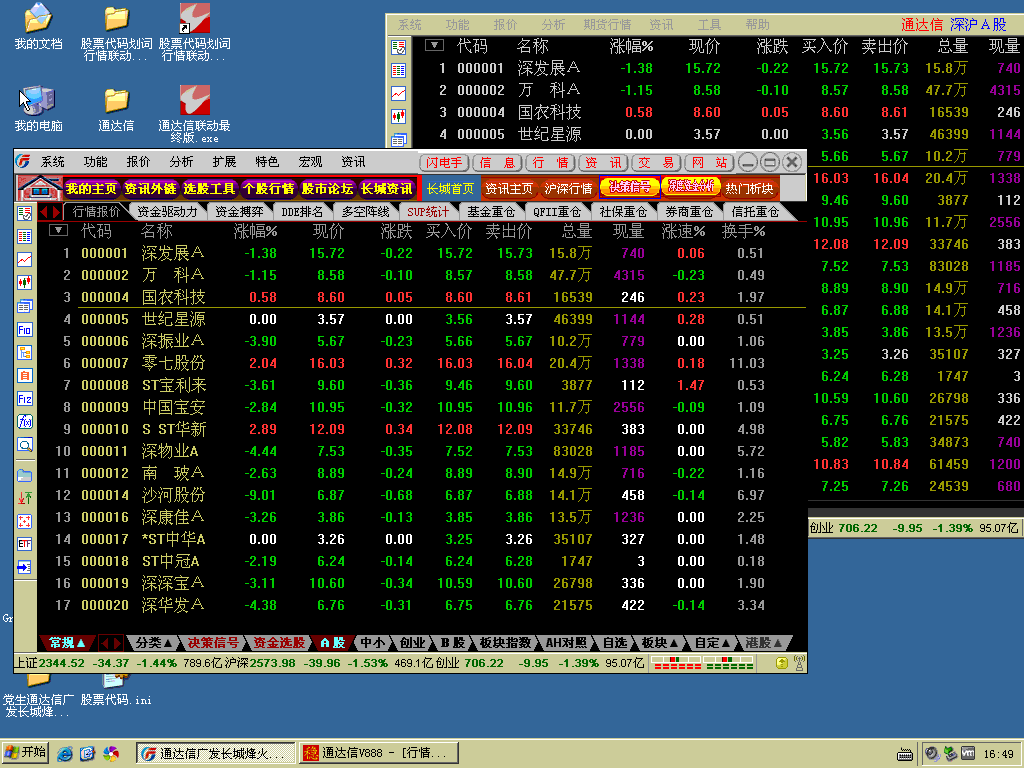Click the red-green market breadth indicator
Image resolution: width=1024 pixels, height=768 pixels.
click(703, 664)
